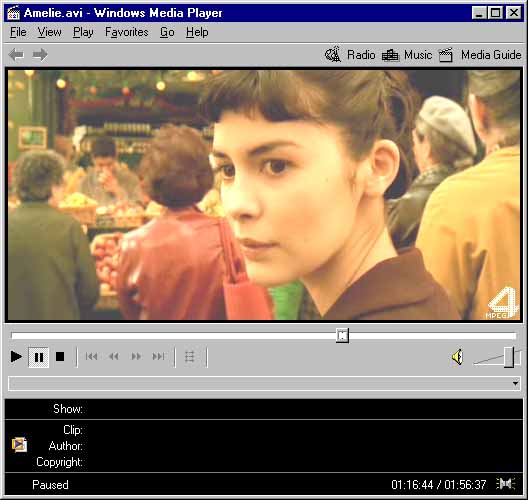
Task: Click the rewind icon
Action: tap(114, 356)
